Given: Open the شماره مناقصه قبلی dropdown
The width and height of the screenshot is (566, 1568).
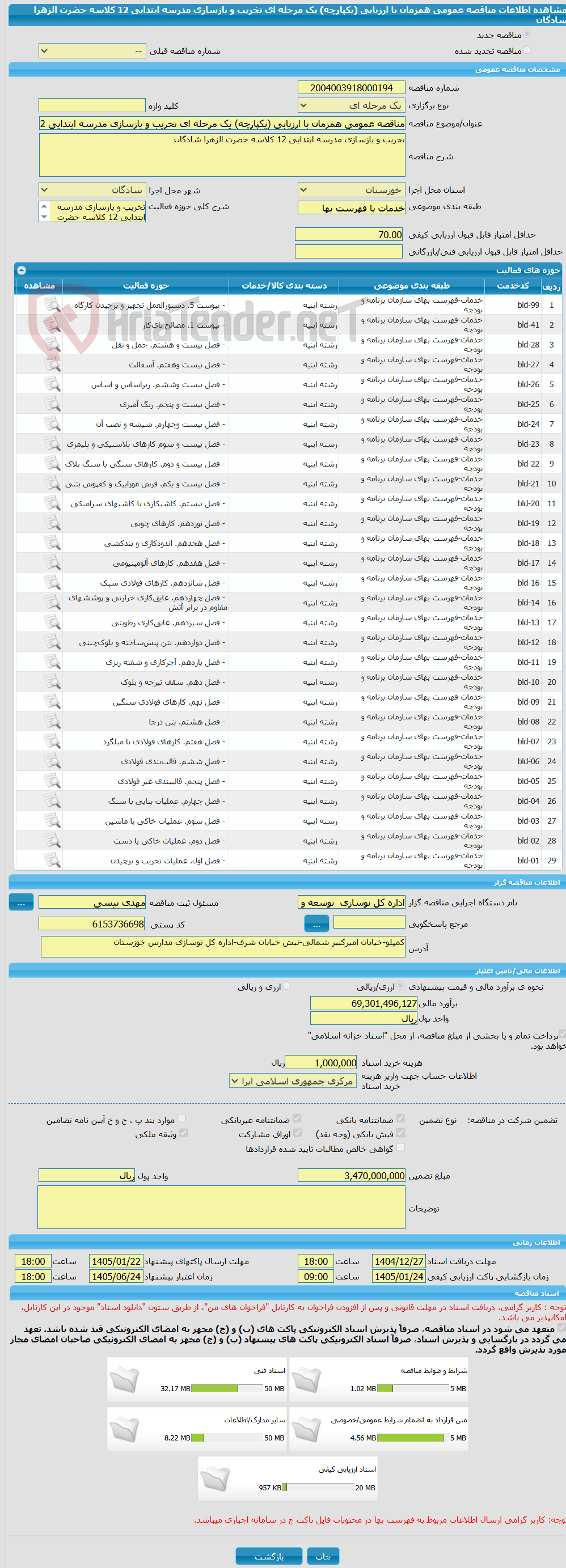Looking at the screenshot, I should click(92, 51).
